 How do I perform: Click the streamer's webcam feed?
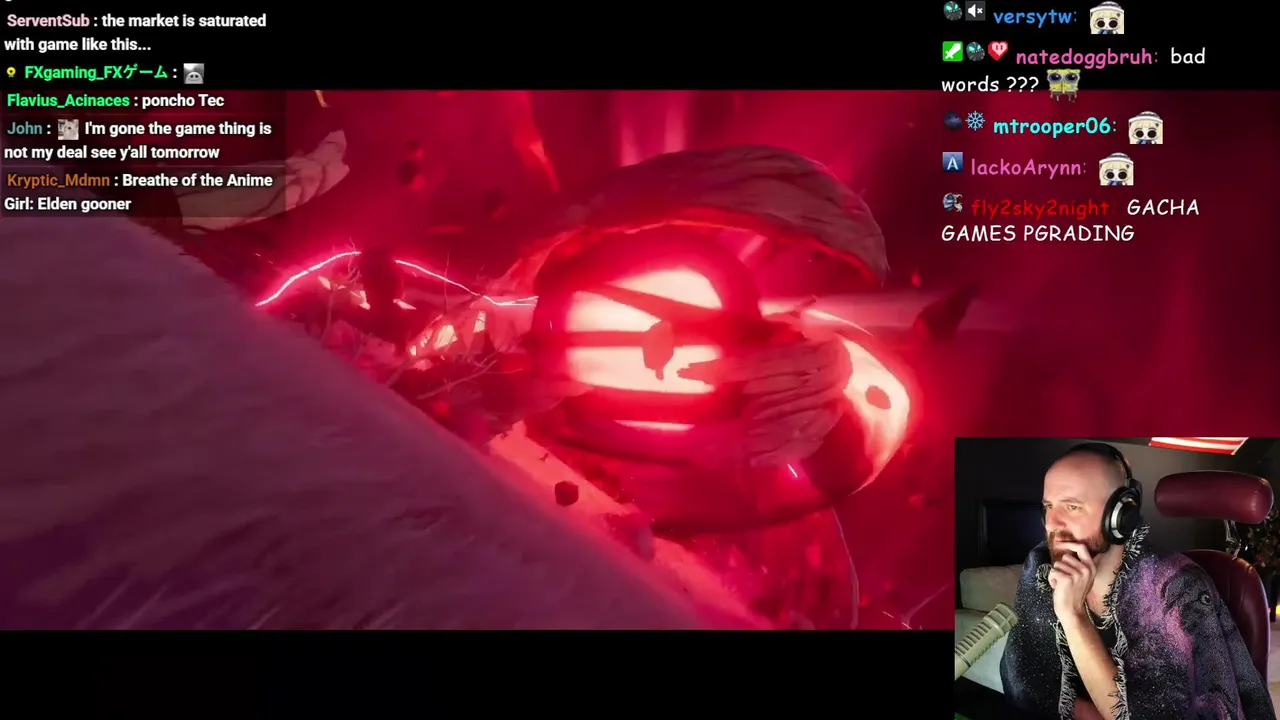tap(1117, 578)
